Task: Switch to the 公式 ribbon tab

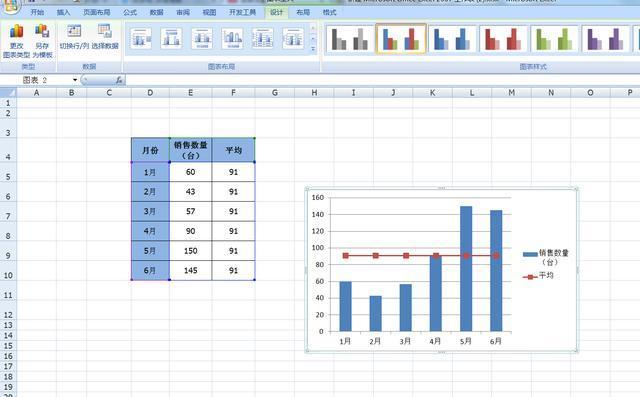Action: (130, 12)
